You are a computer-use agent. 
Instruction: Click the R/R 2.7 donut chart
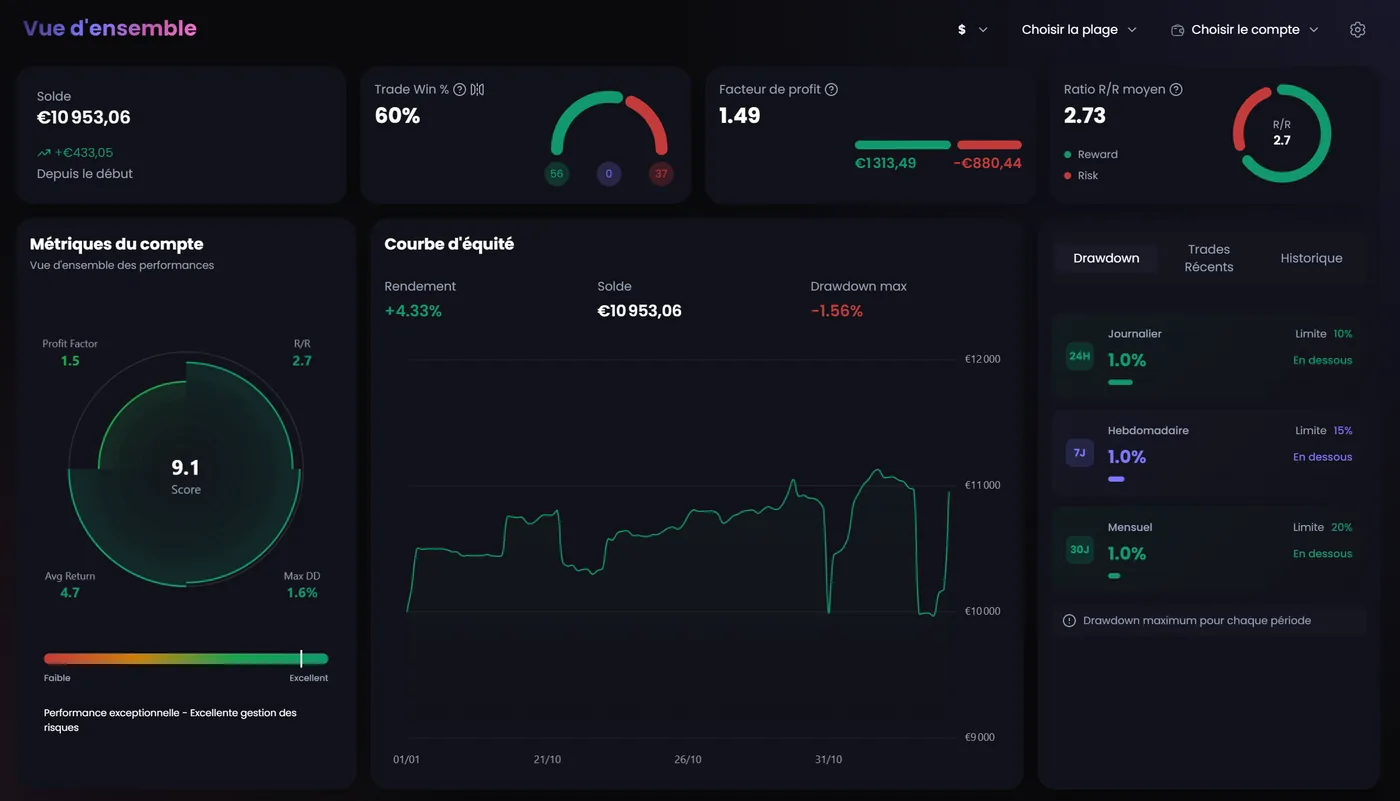[1282, 134]
